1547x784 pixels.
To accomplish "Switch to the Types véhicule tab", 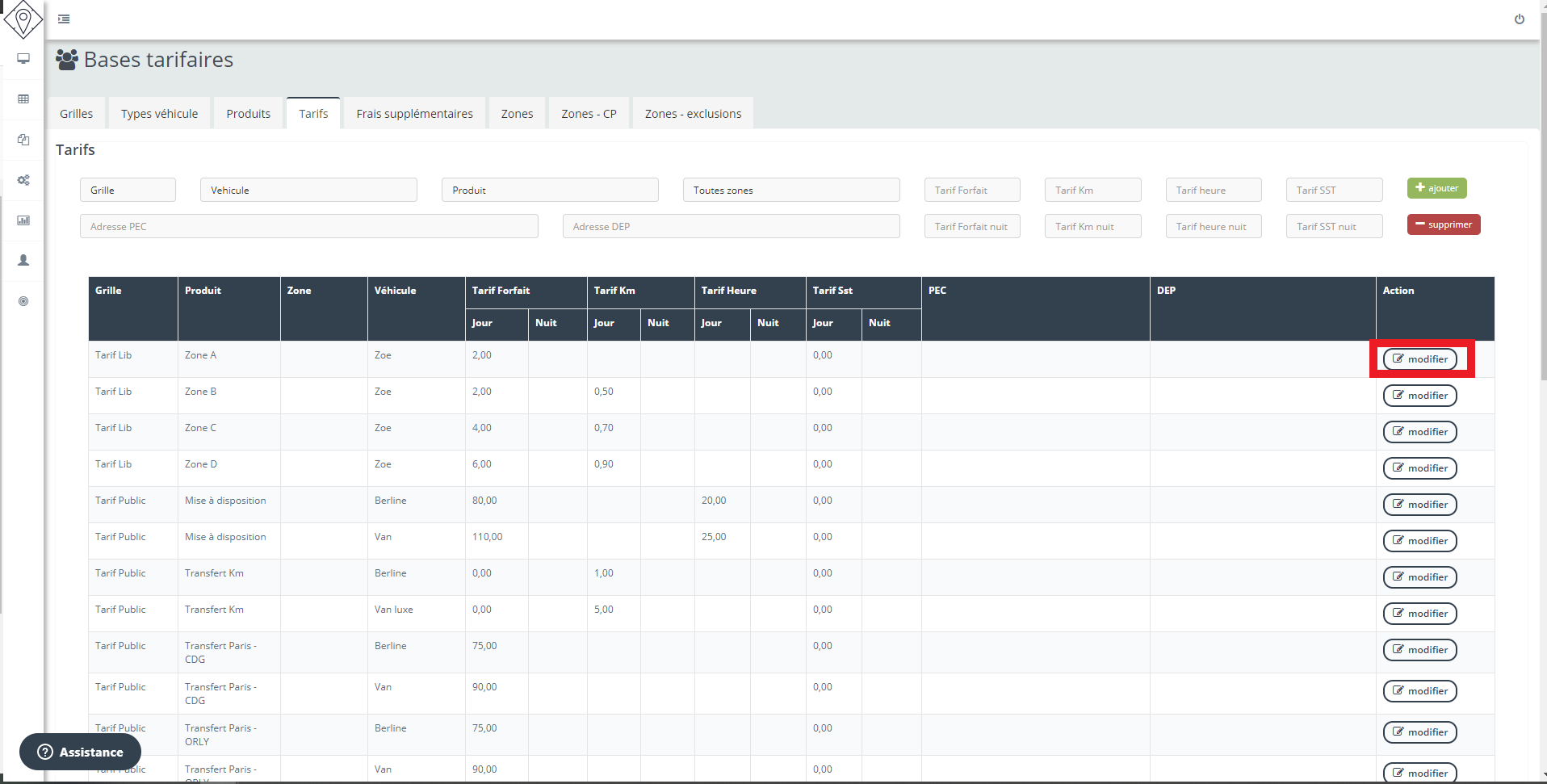I will [x=159, y=114].
